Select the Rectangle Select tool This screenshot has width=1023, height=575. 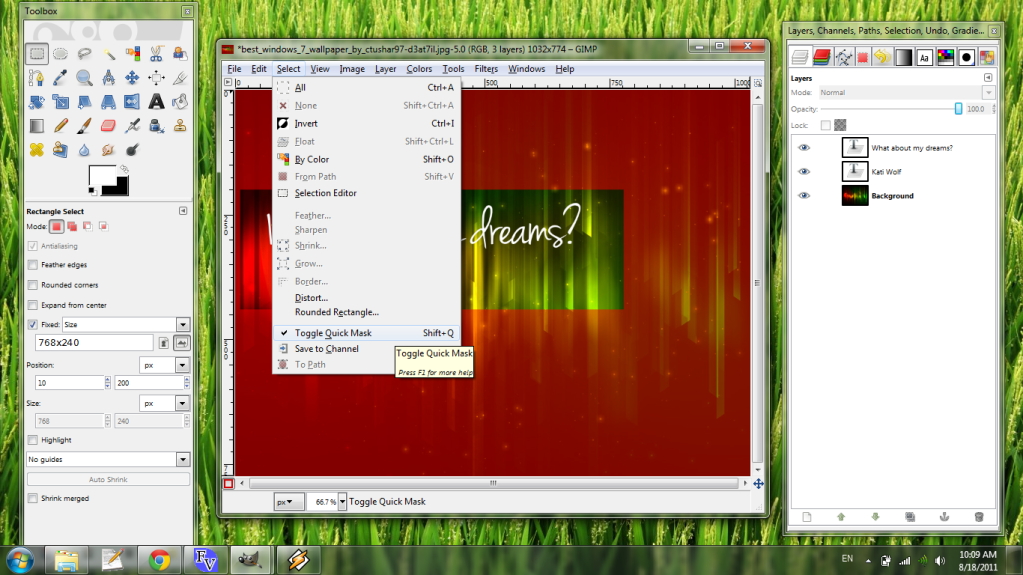coord(37,54)
